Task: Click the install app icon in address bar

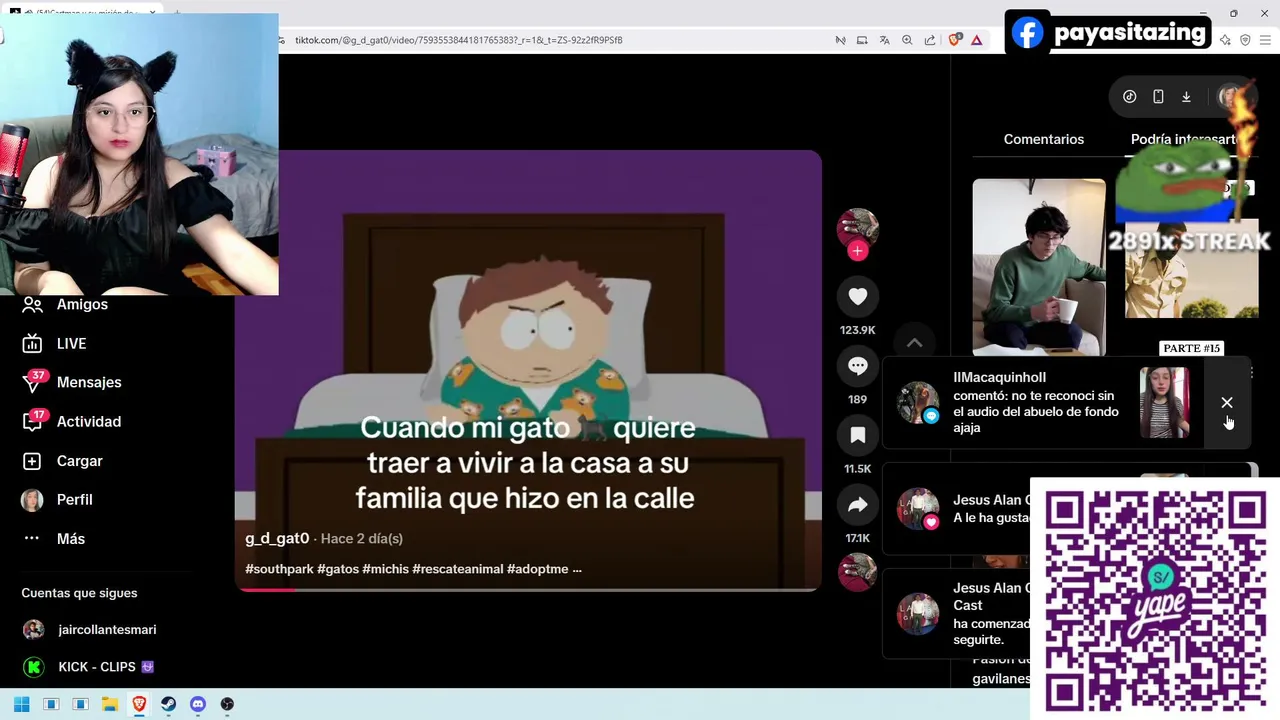Action: tap(862, 40)
